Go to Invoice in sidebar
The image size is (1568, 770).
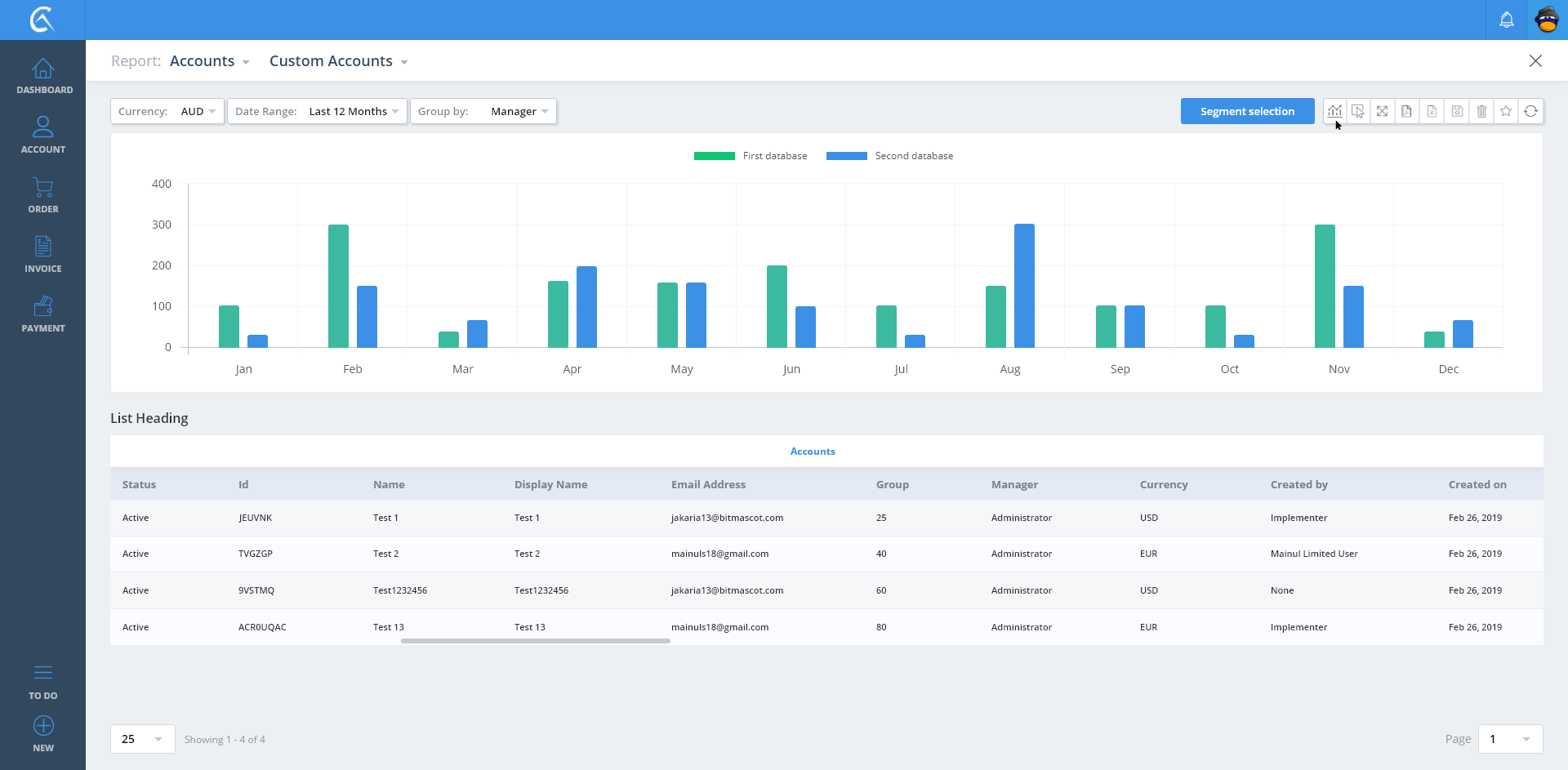click(x=43, y=254)
